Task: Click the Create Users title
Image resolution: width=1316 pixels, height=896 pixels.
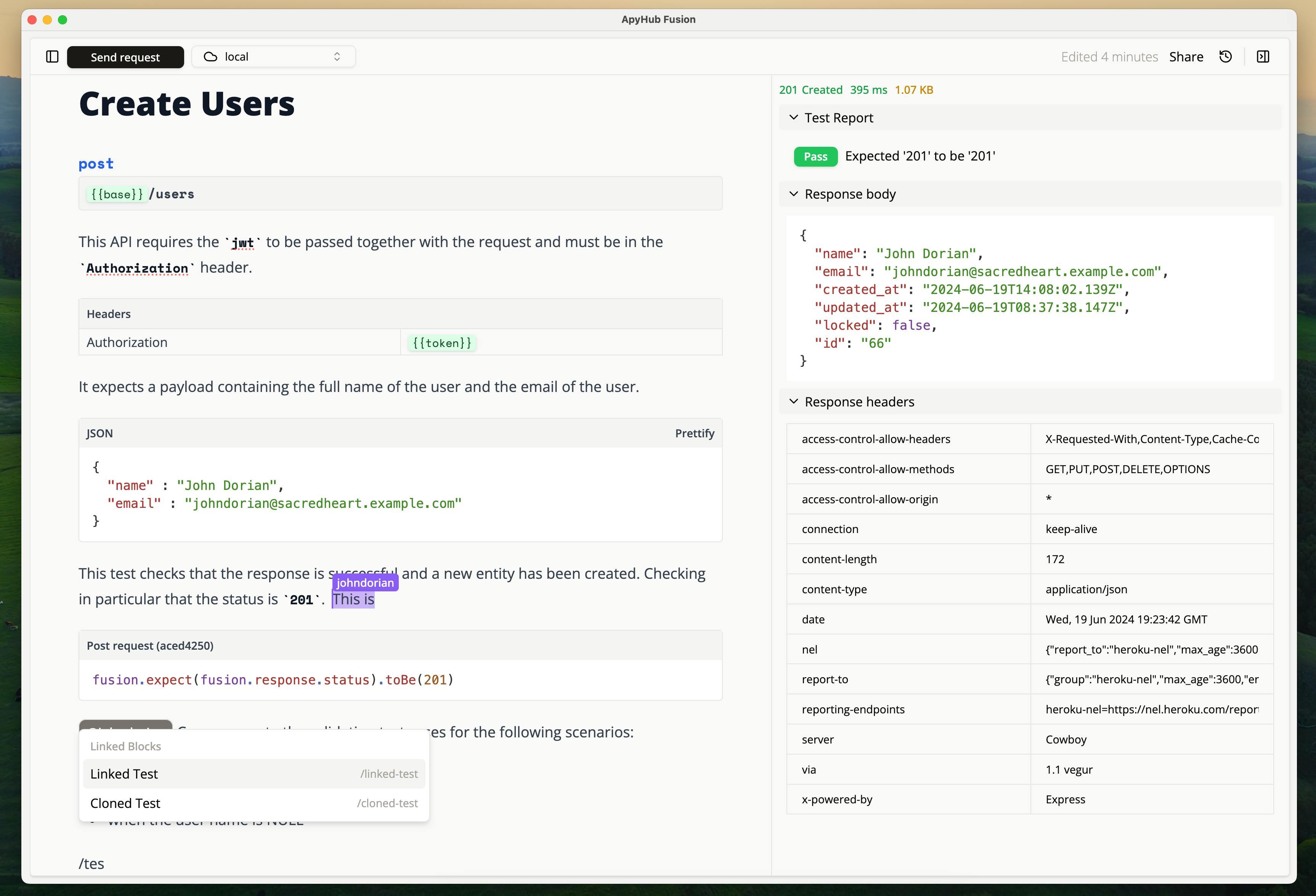Action: pyautogui.click(x=187, y=104)
